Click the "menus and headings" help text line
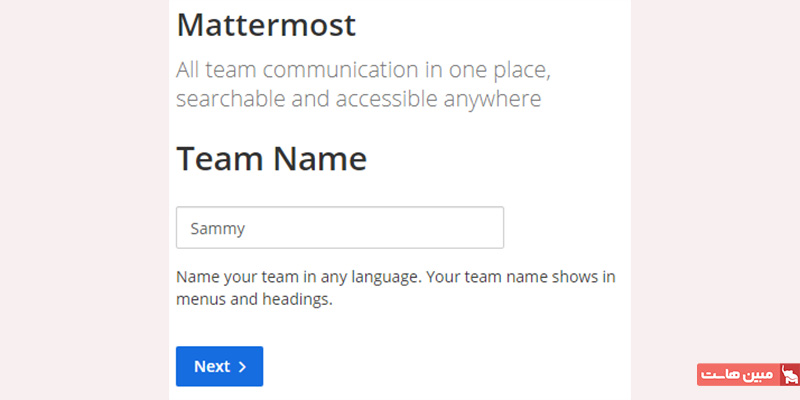Screen dimensions: 800x400 click(x=253, y=299)
